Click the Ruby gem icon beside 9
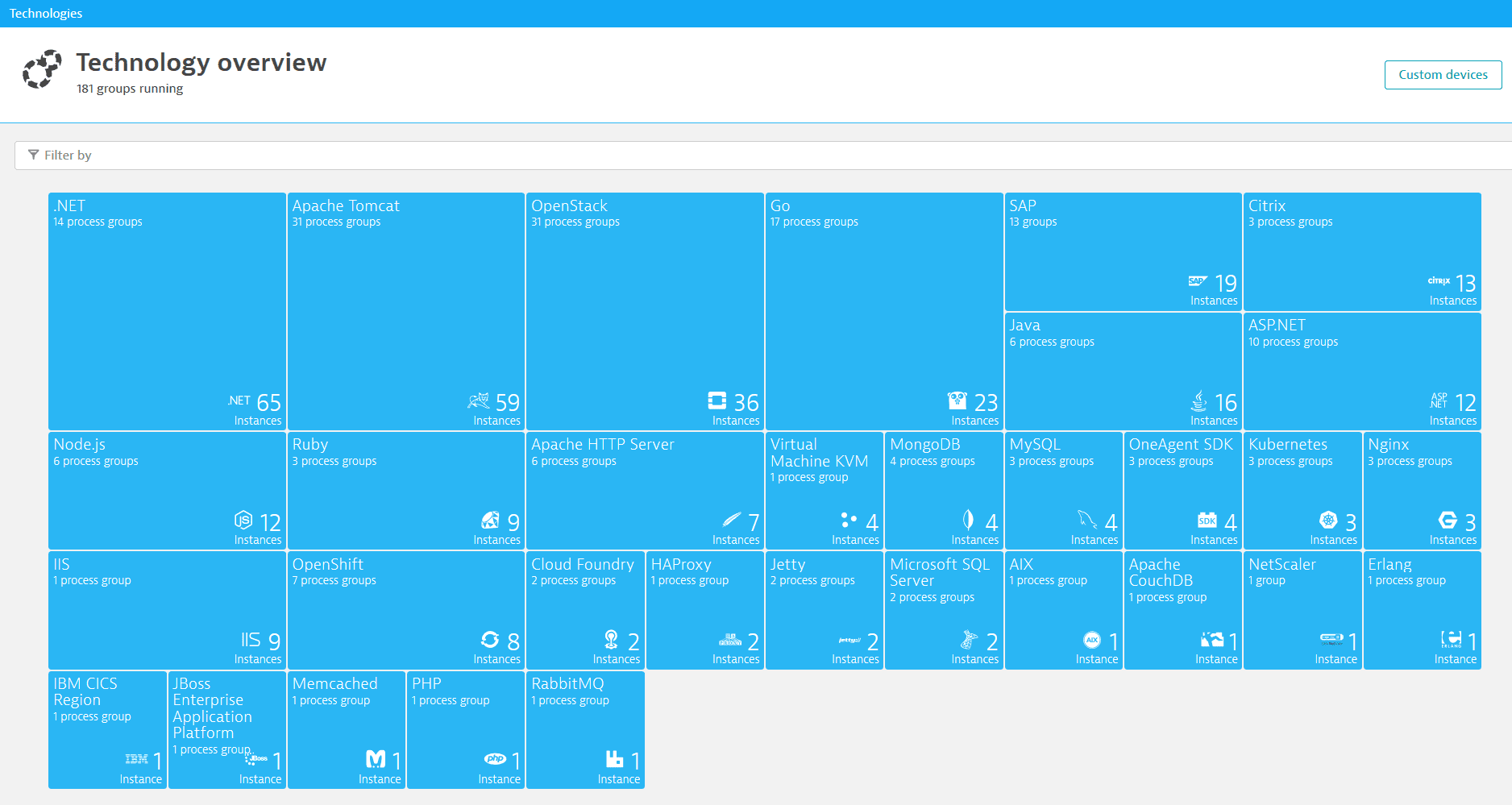This screenshot has height=805, width=1512. pyautogui.click(x=490, y=521)
